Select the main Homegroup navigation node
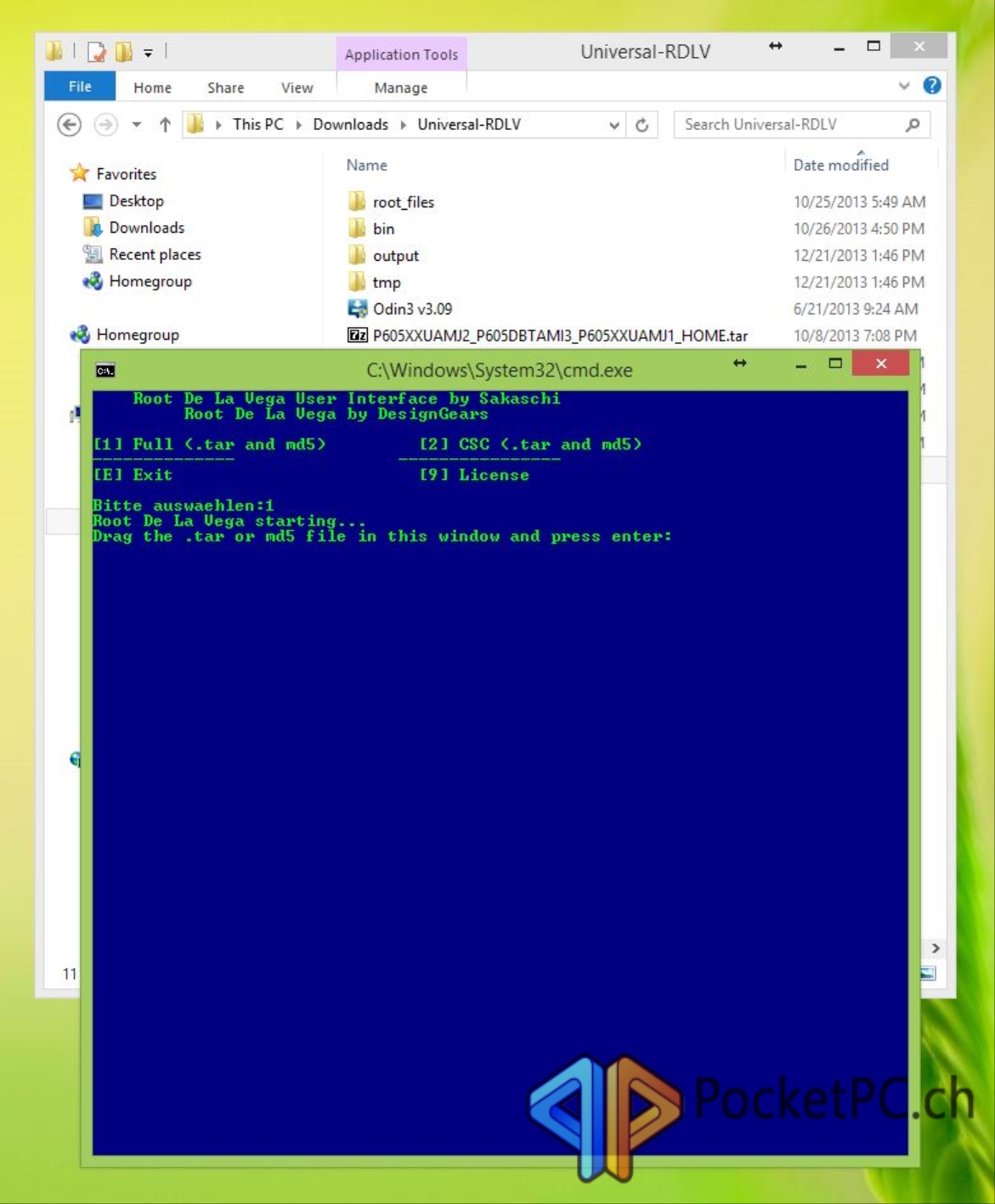This screenshot has height=1204, width=995. pyautogui.click(x=137, y=335)
